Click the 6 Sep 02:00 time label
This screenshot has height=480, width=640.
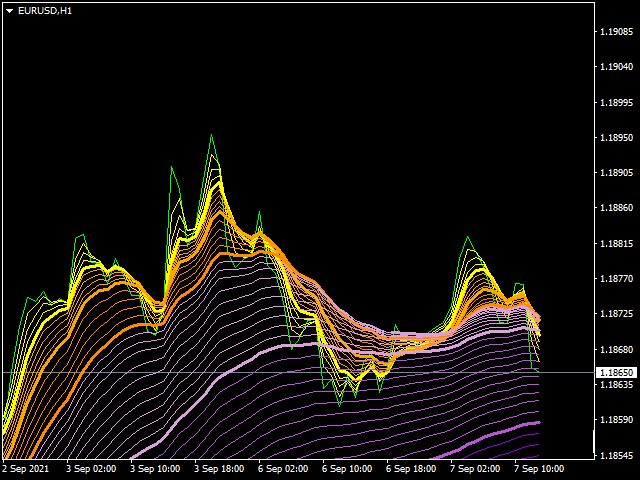coord(283,469)
